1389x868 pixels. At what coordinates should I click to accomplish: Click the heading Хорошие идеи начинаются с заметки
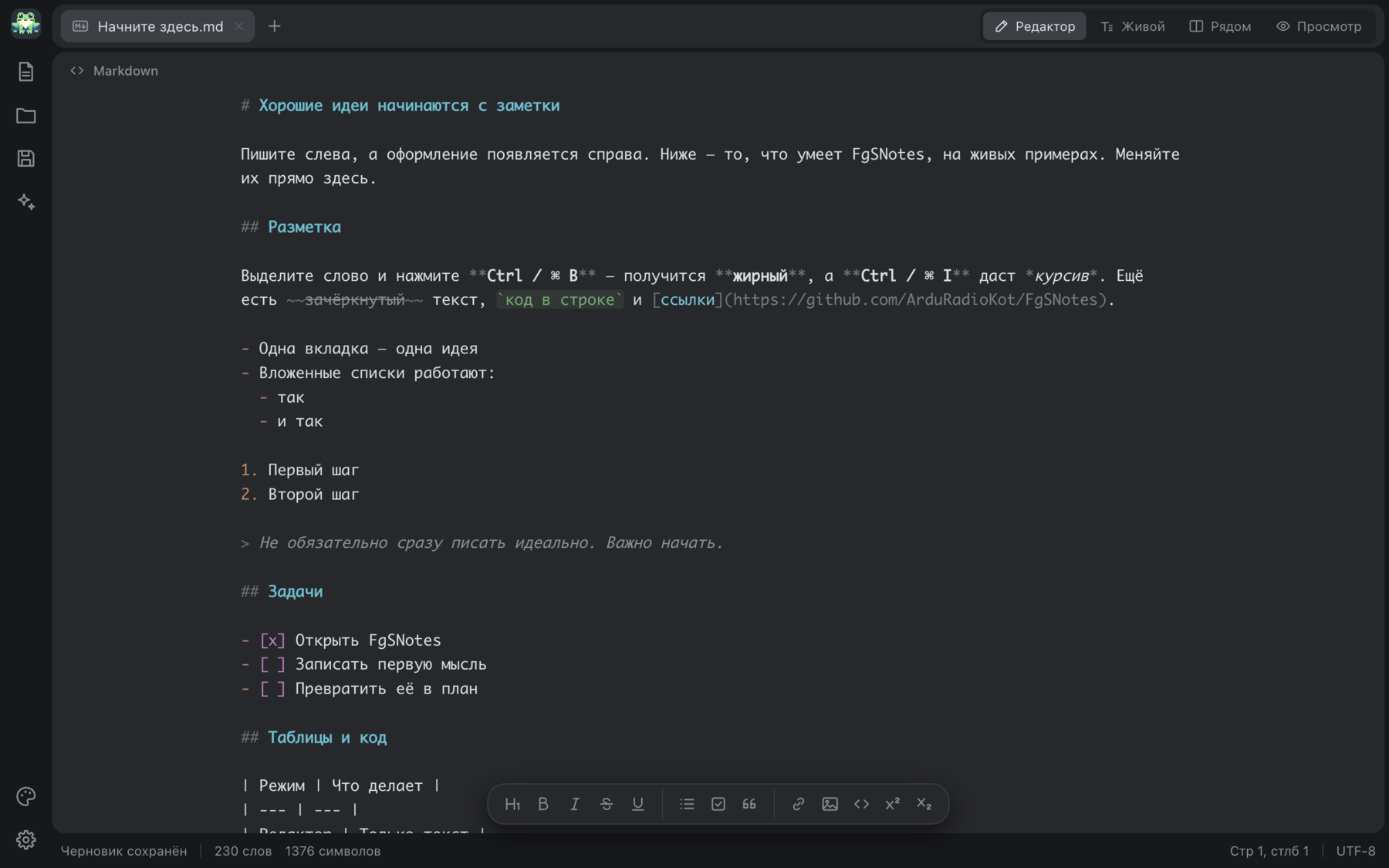(x=409, y=106)
